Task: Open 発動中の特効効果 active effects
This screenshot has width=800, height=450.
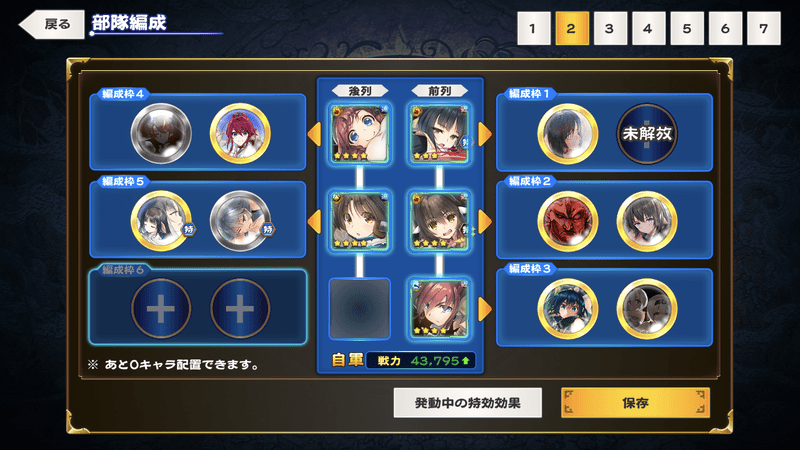Action: 467,403
